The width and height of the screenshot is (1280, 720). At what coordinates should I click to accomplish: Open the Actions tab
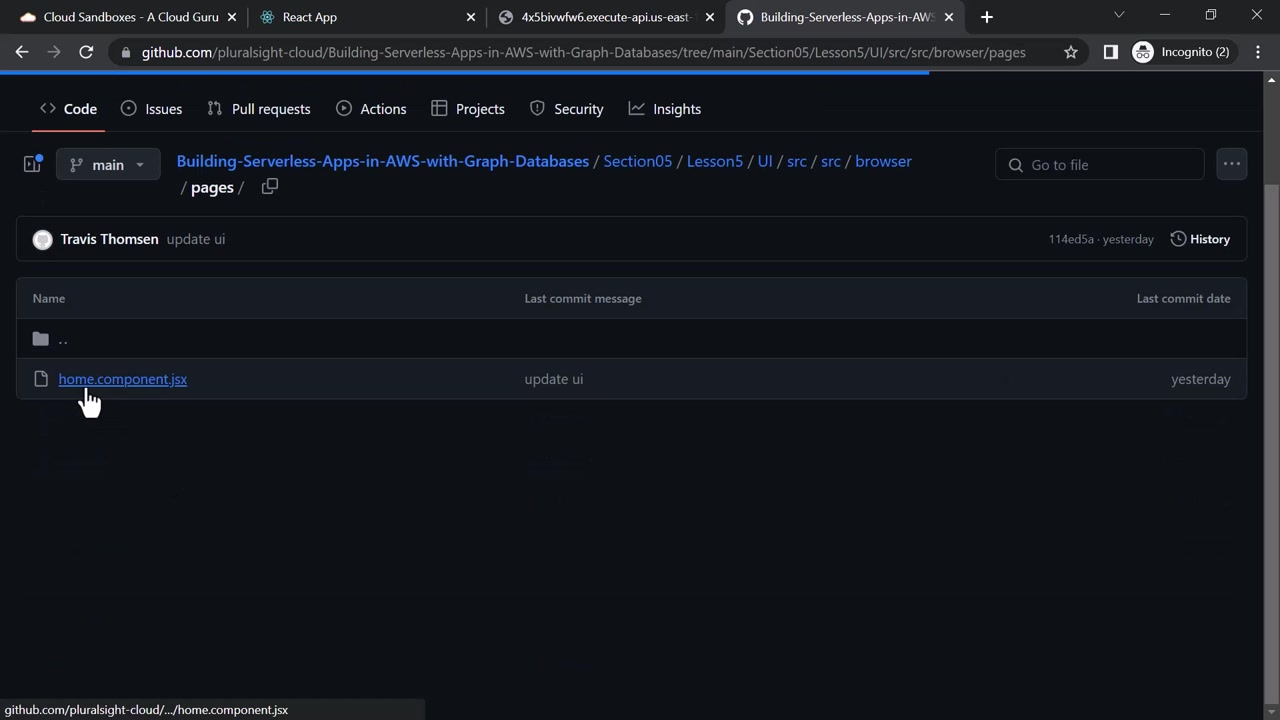(x=371, y=109)
